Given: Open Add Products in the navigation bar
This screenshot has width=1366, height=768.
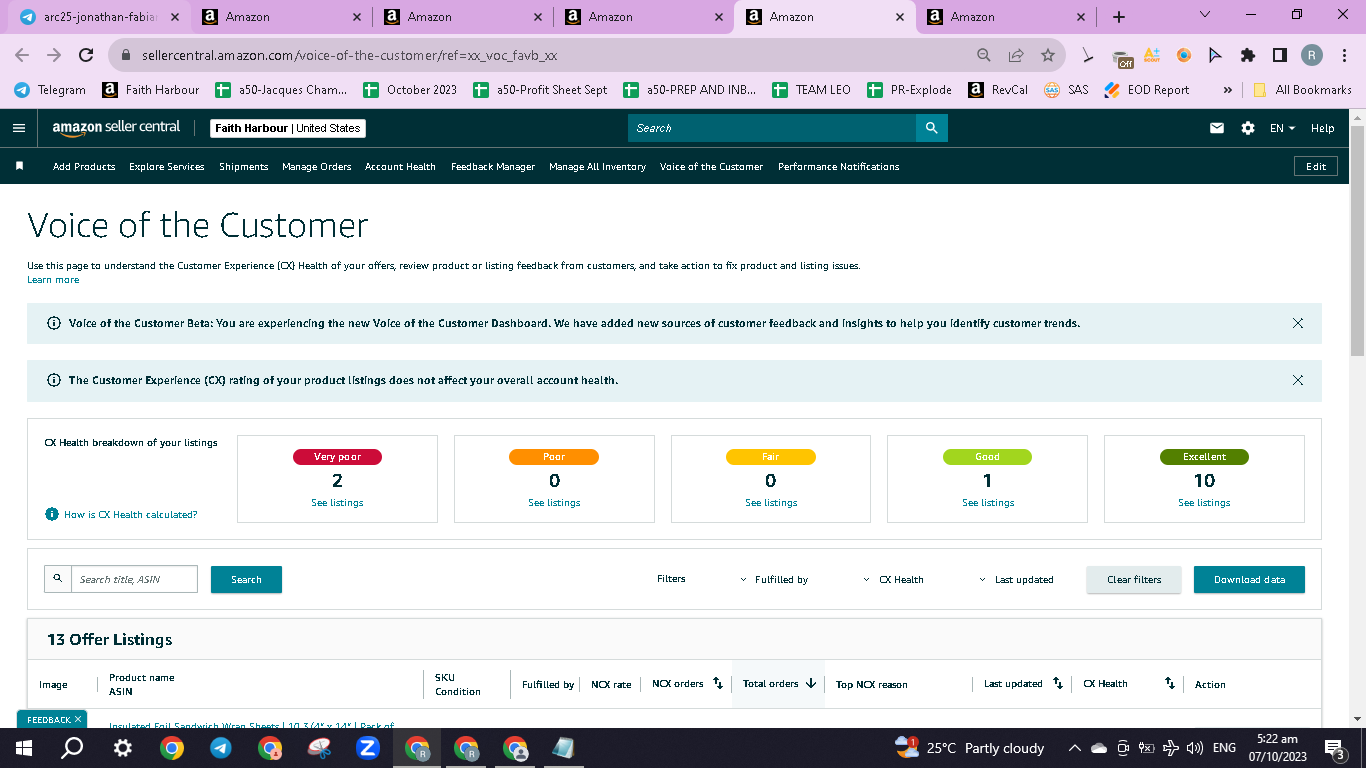Looking at the screenshot, I should [x=84, y=167].
